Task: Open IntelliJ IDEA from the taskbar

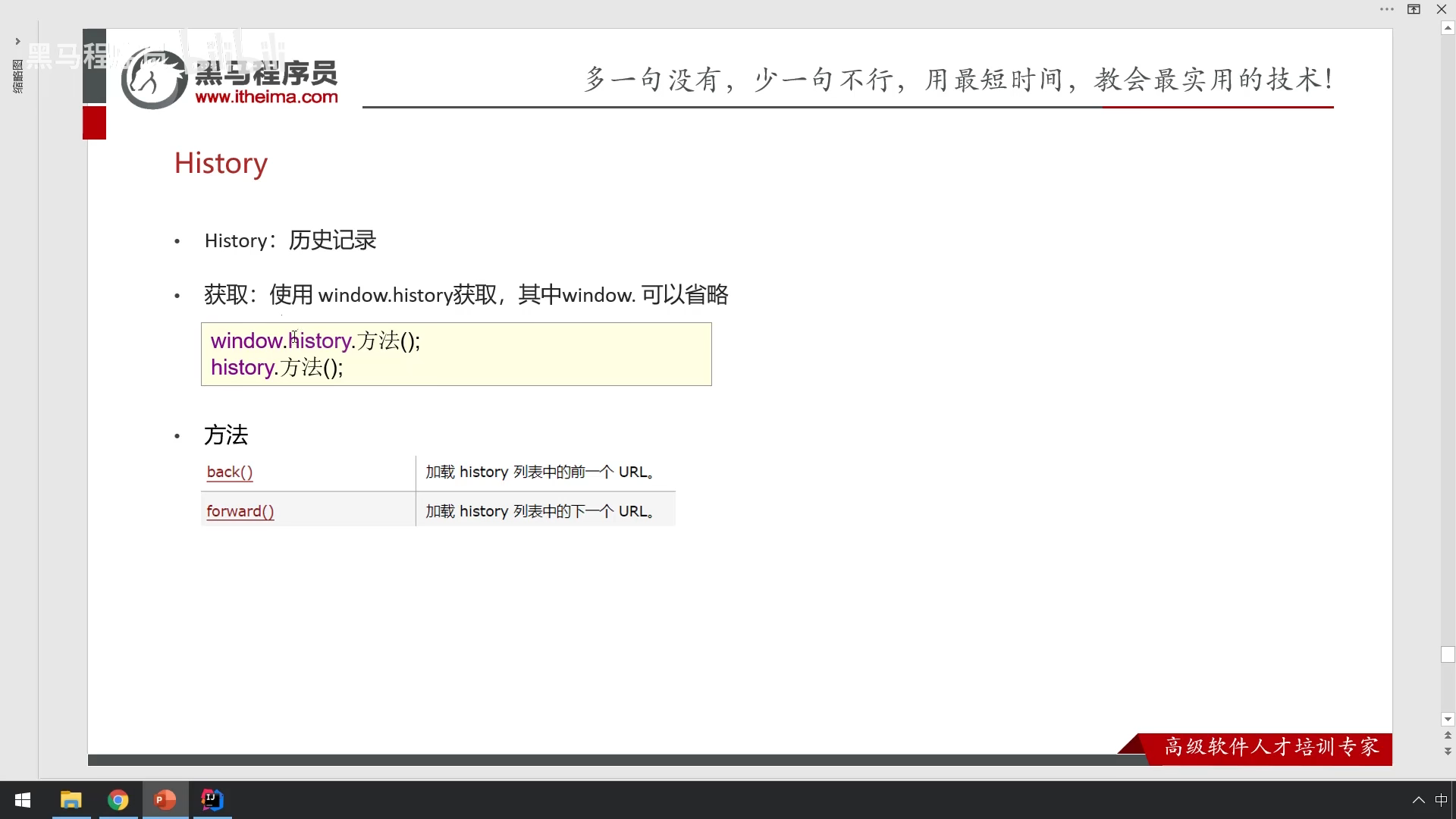Action: [212, 800]
